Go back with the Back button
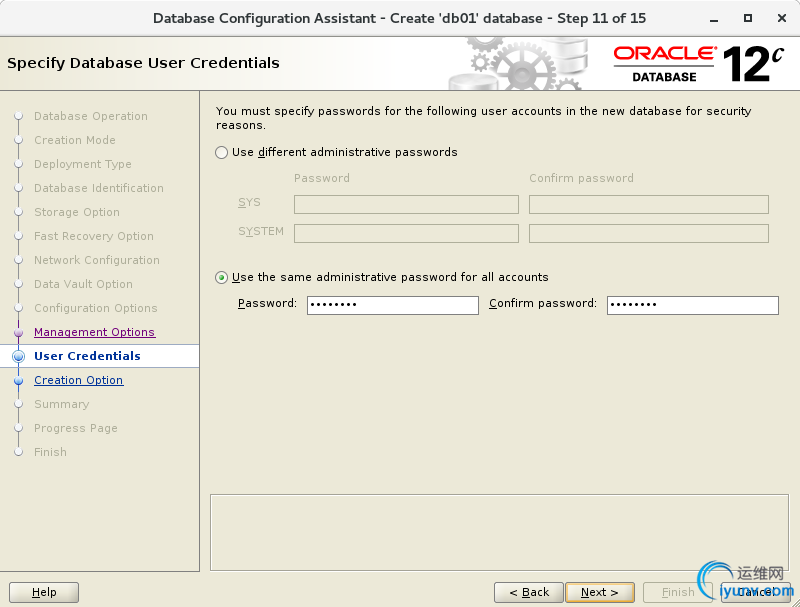The image size is (800, 607). (529, 592)
